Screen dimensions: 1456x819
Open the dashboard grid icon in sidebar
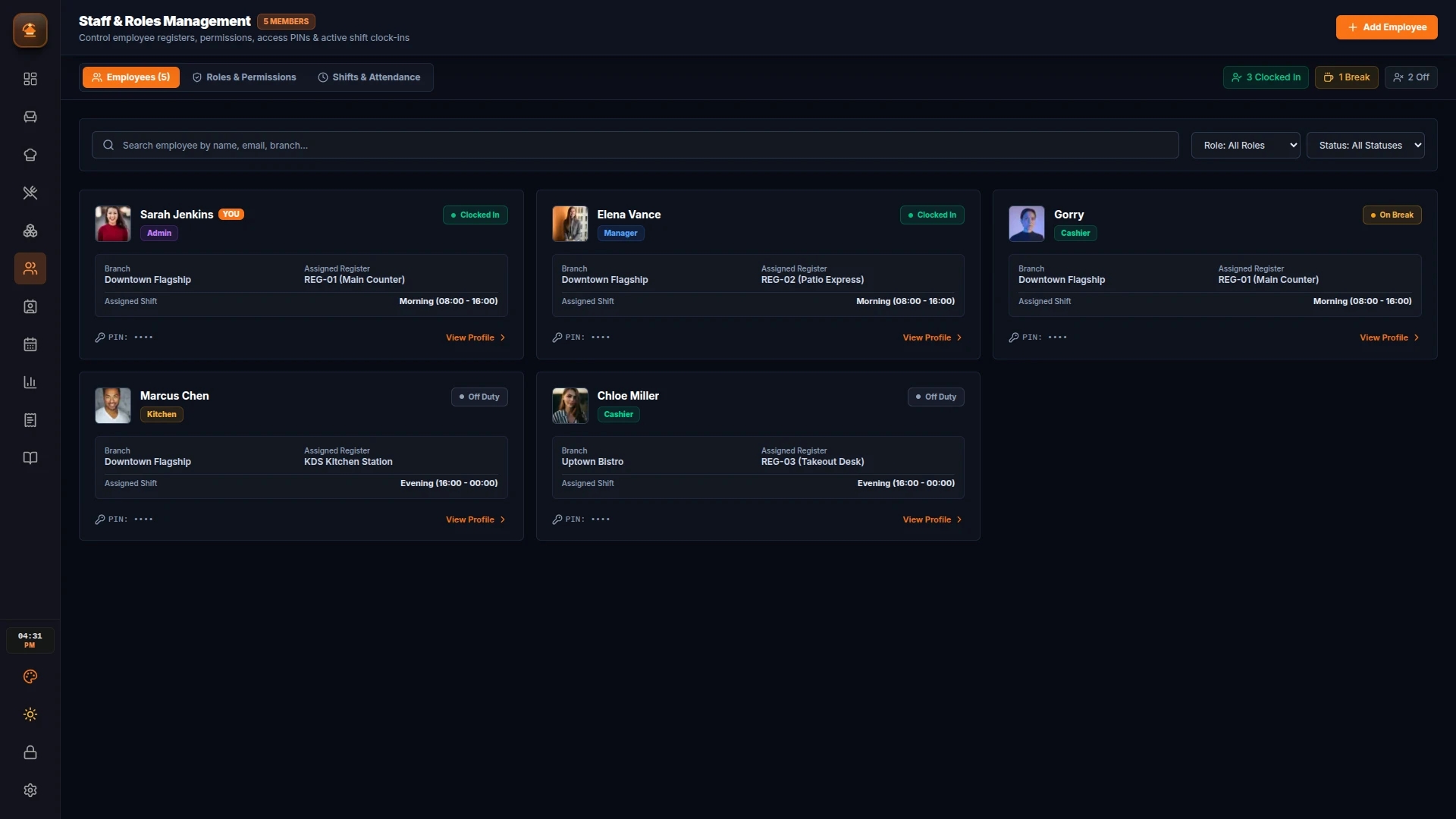tap(30, 79)
